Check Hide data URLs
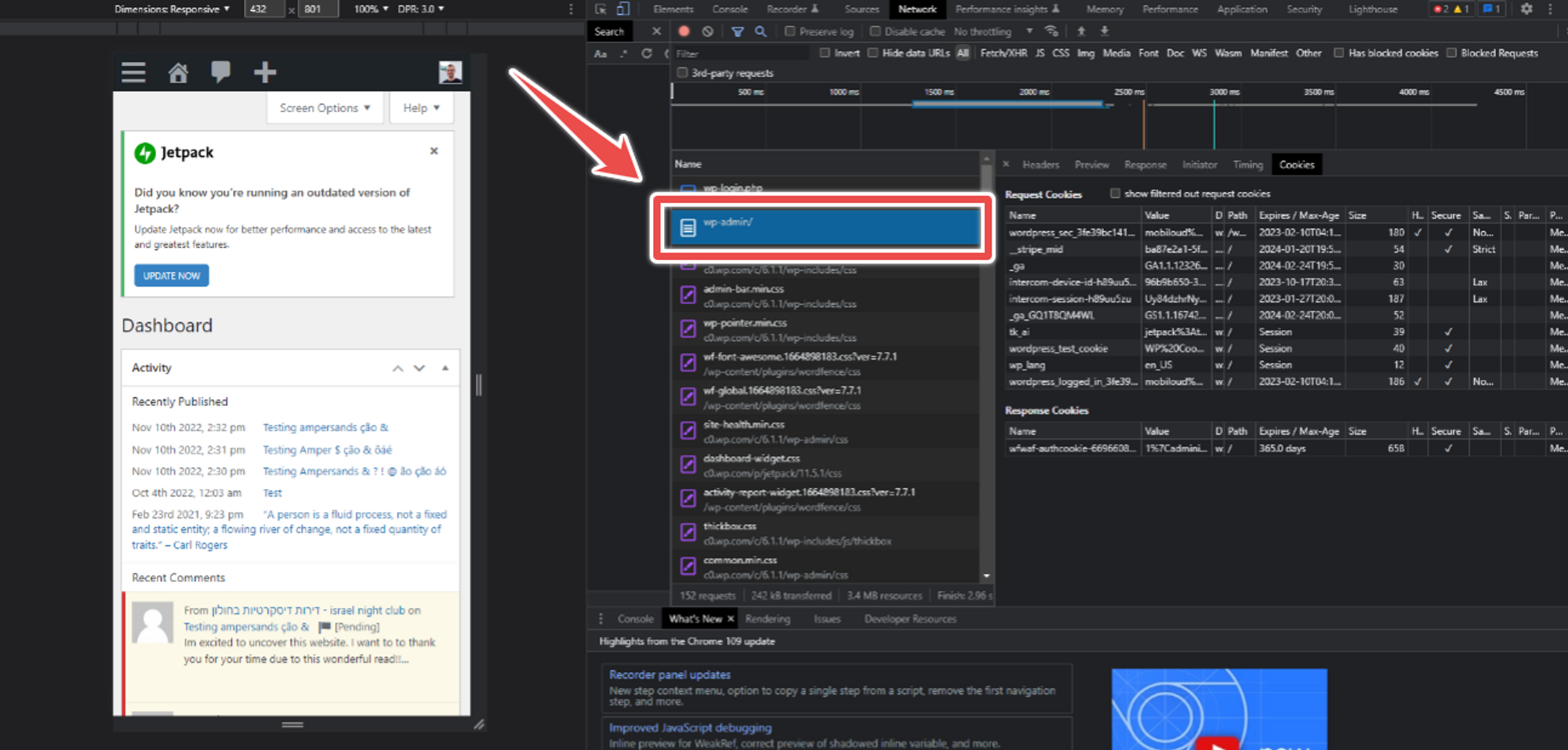1568x750 pixels. (x=873, y=53)
